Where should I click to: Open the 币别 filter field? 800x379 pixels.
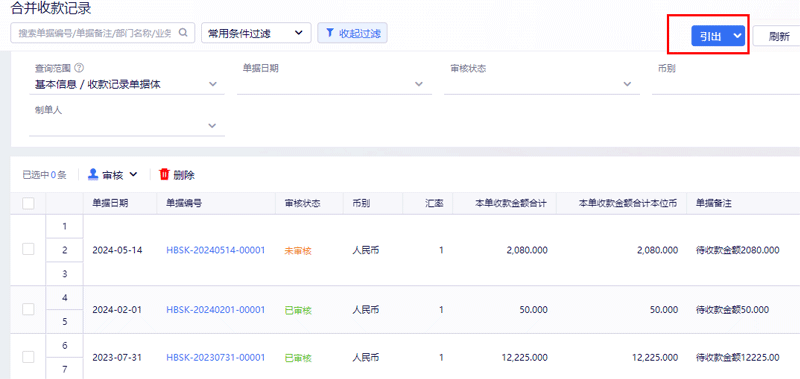coord(726,85)
